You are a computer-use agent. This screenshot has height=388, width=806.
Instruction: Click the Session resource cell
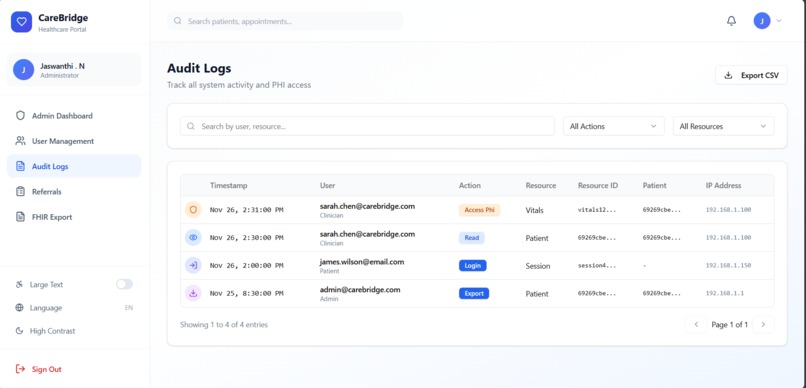(538, 266)
